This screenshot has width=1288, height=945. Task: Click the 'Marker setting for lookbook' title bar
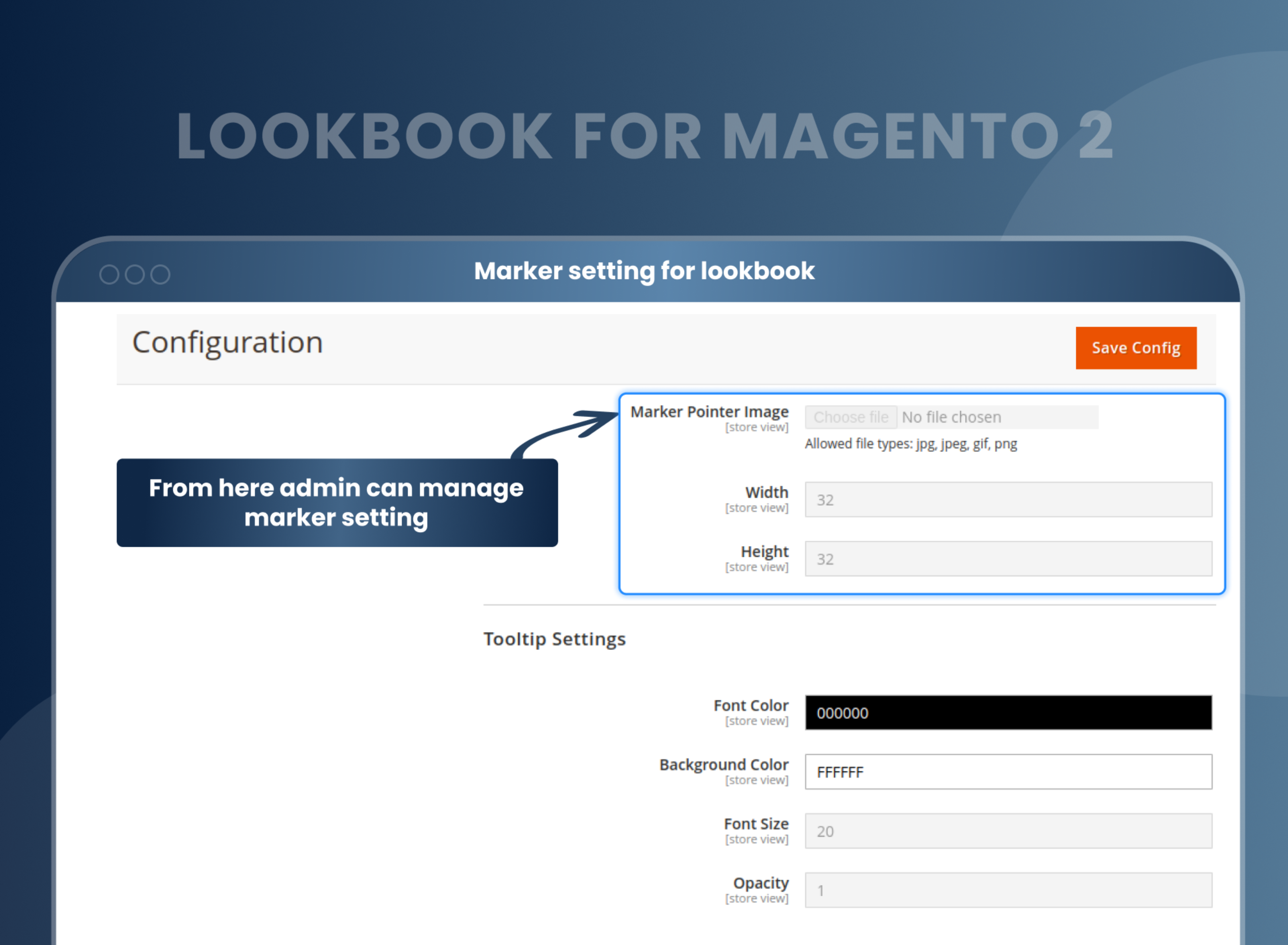[644, 271]
